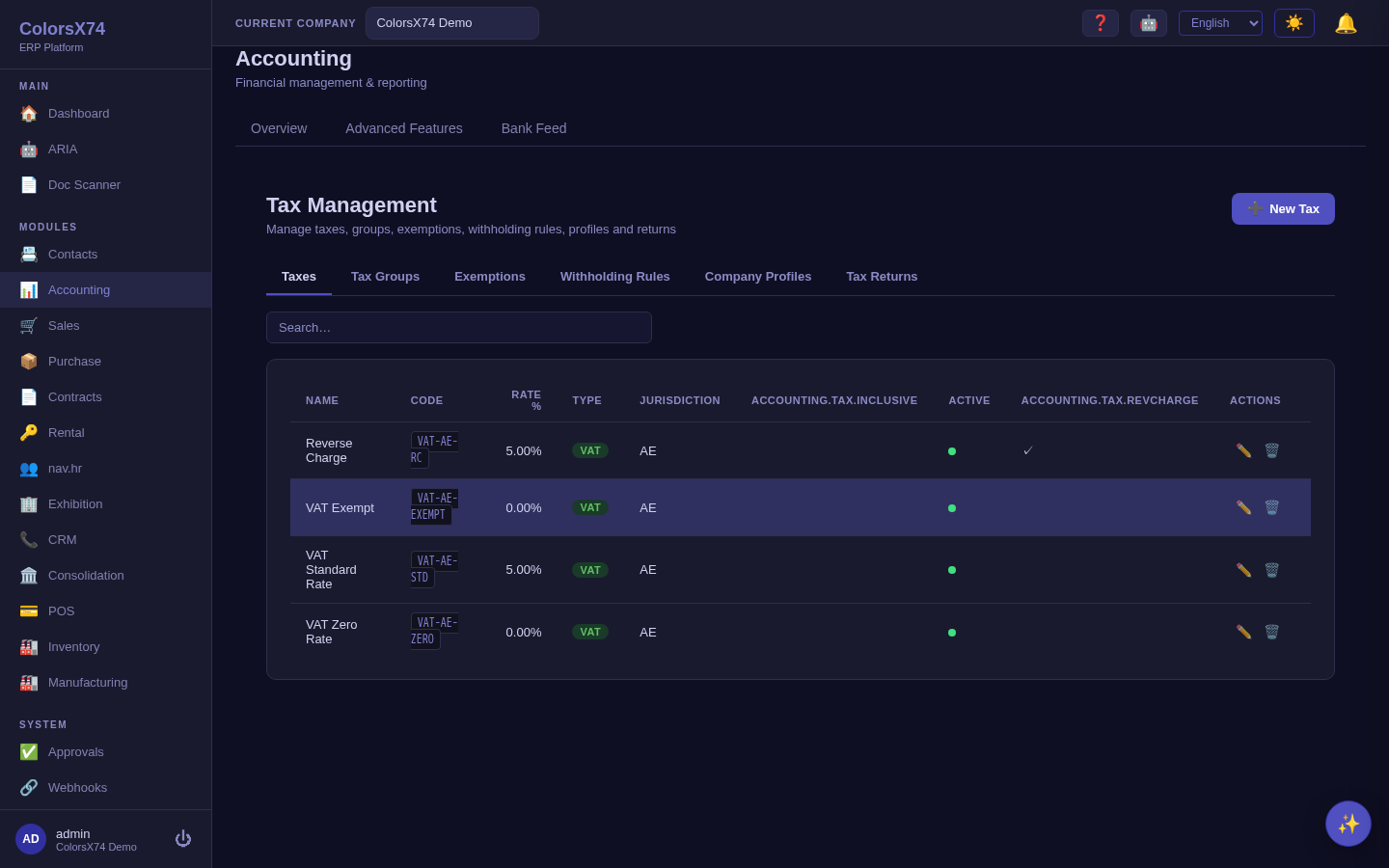Viewport: 1389px width, 868px height.
Task: Open the sparkle AI assistant floating button
Action: pos(1348,824)
